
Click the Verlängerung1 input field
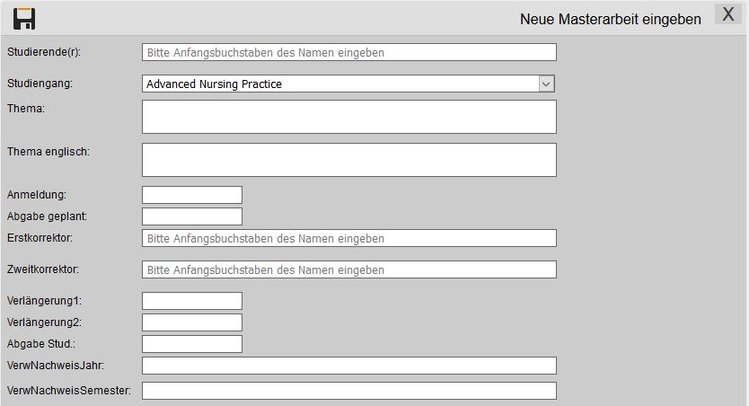tap(192, 301)
